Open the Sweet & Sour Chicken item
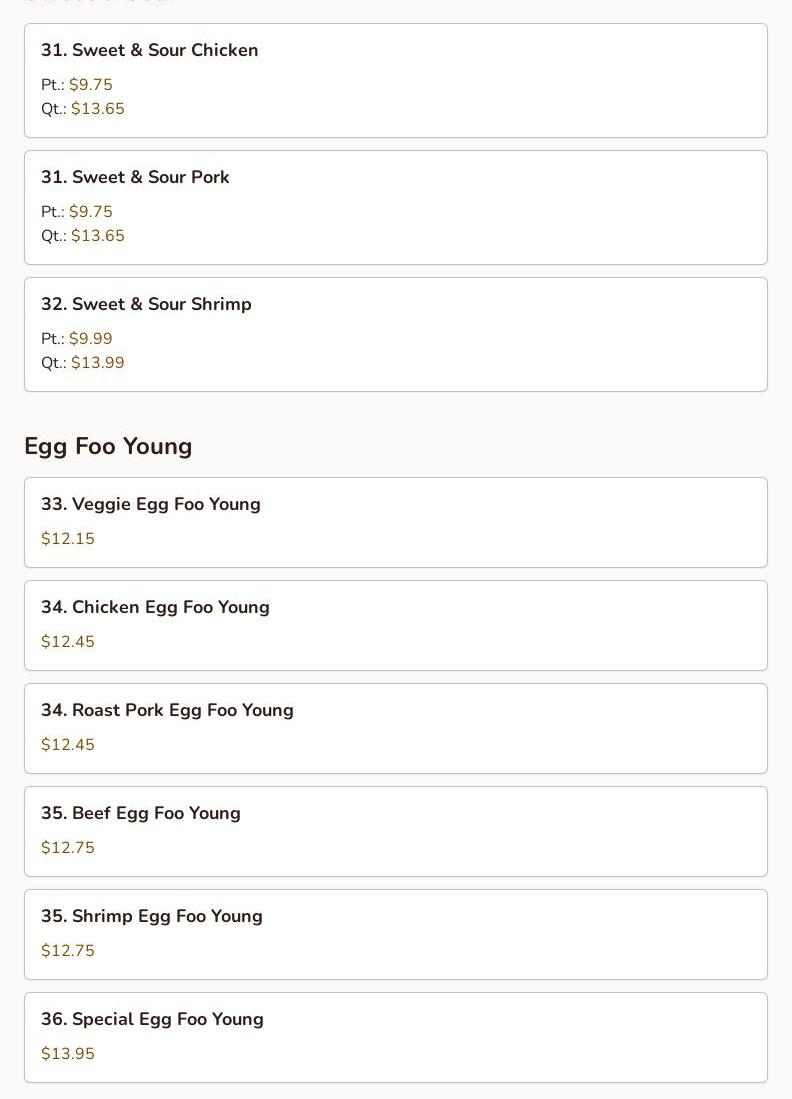Viewport: 792px width, 1099px height. tap(396, 81)
